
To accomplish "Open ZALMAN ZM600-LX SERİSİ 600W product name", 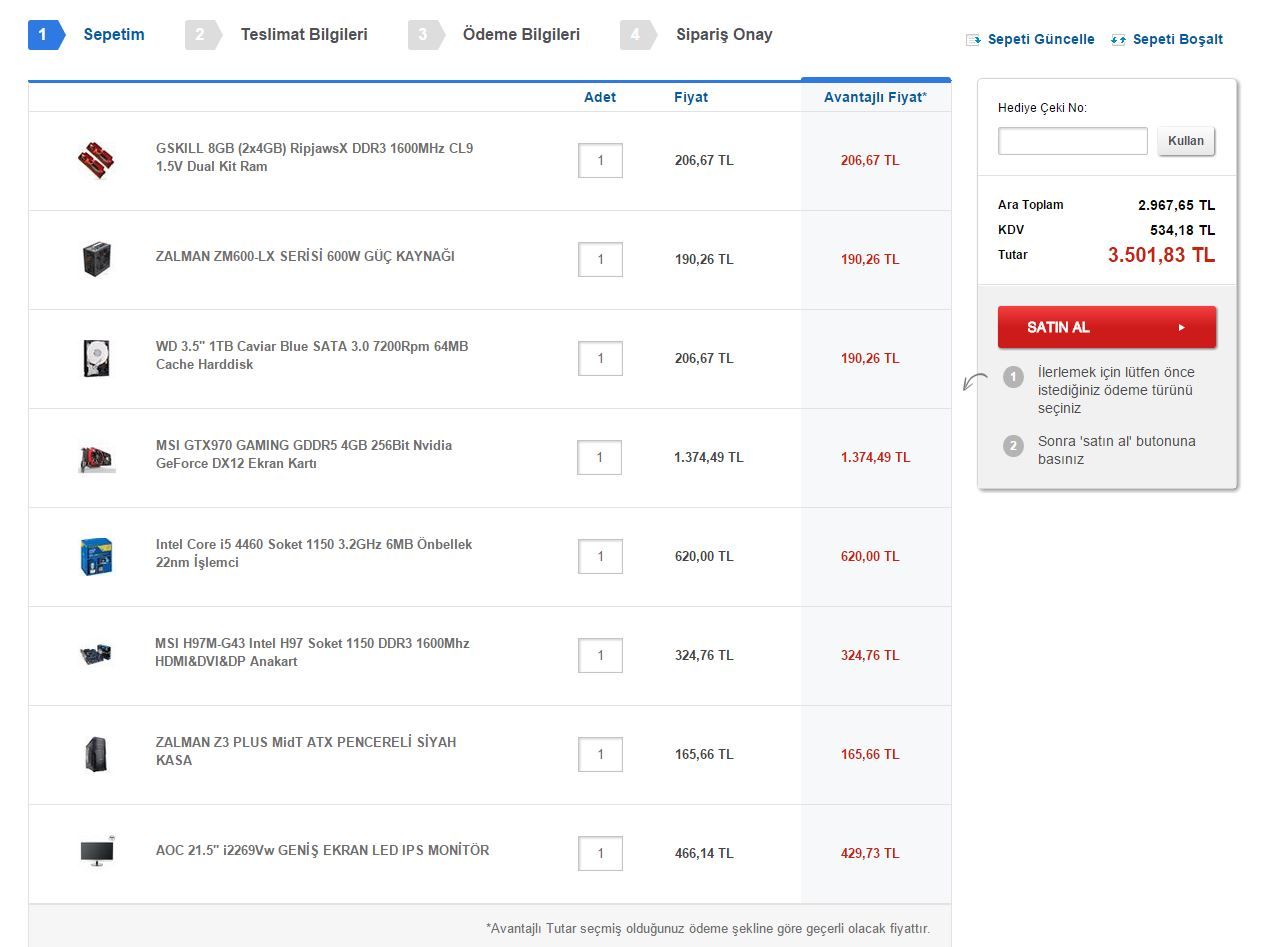I will click(305, 256).
